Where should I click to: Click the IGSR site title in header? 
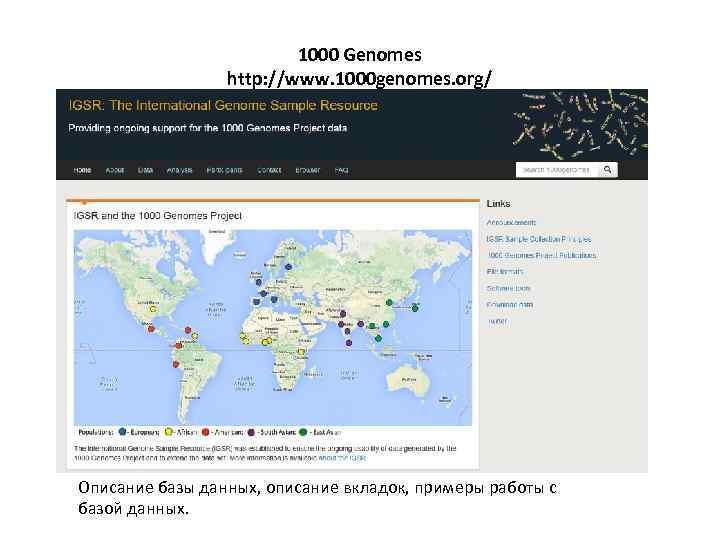[x=223, y=105]
